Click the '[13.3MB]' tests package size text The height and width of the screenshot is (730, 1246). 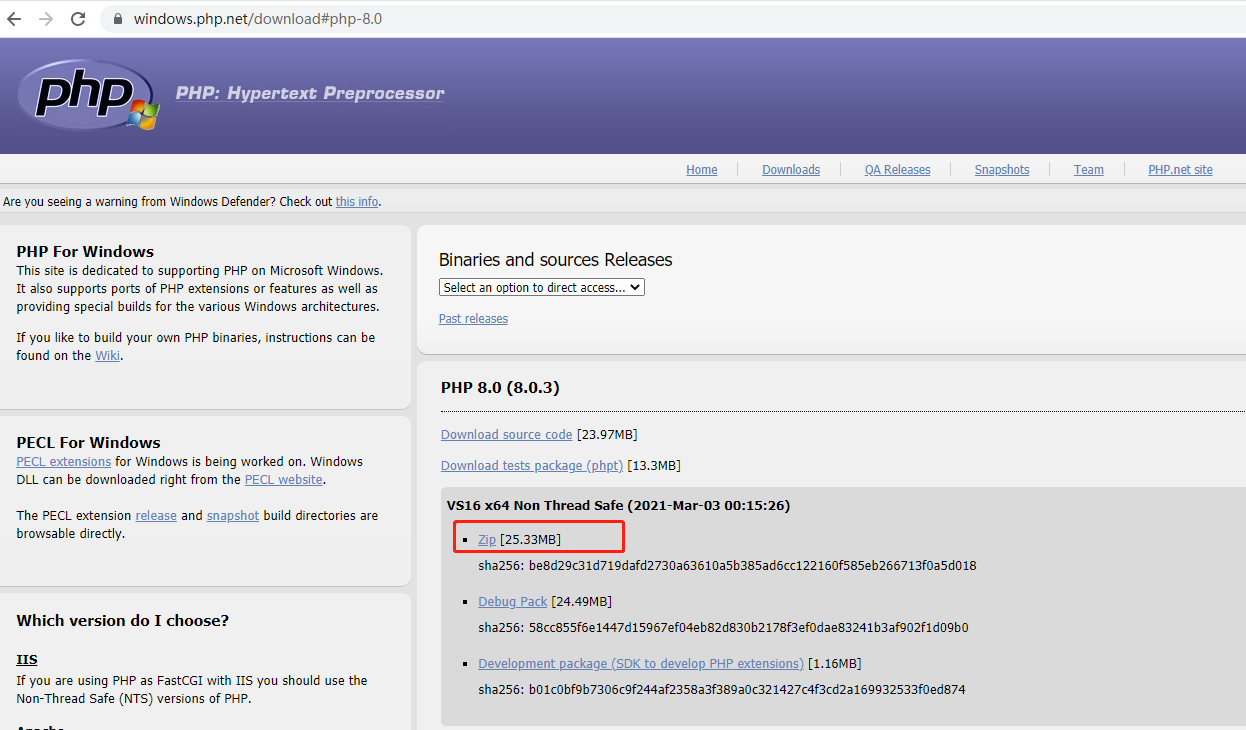pyautogui.click(x=654, y=466)
